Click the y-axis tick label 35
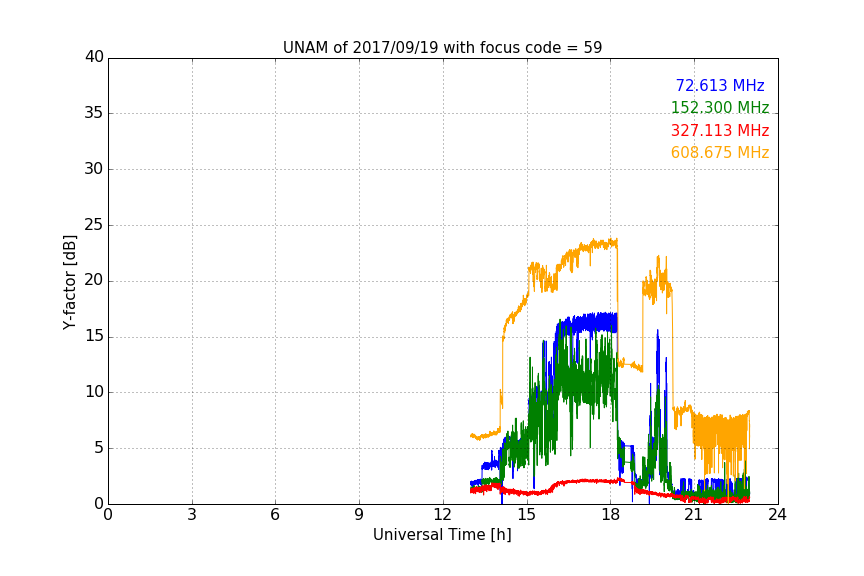The image size is (864, 576). tap(94, 113)
